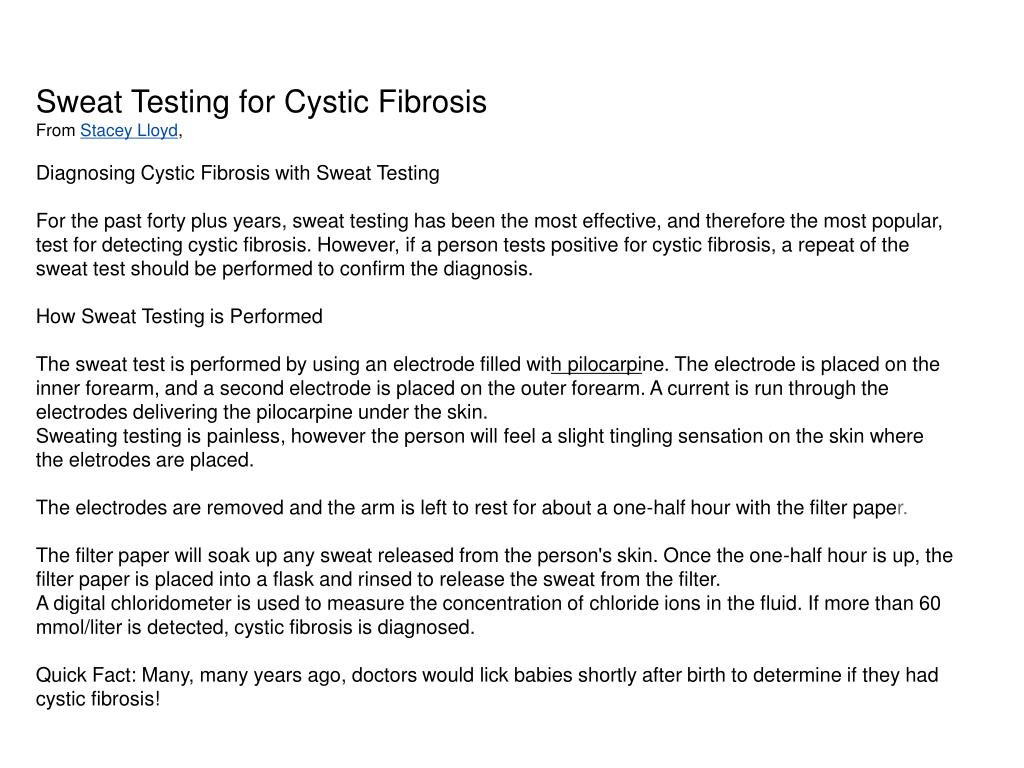The height and width of the screenshot is (768, 1024).
Task: Click the Quick Fact paragraph
Action: [487, 687]
